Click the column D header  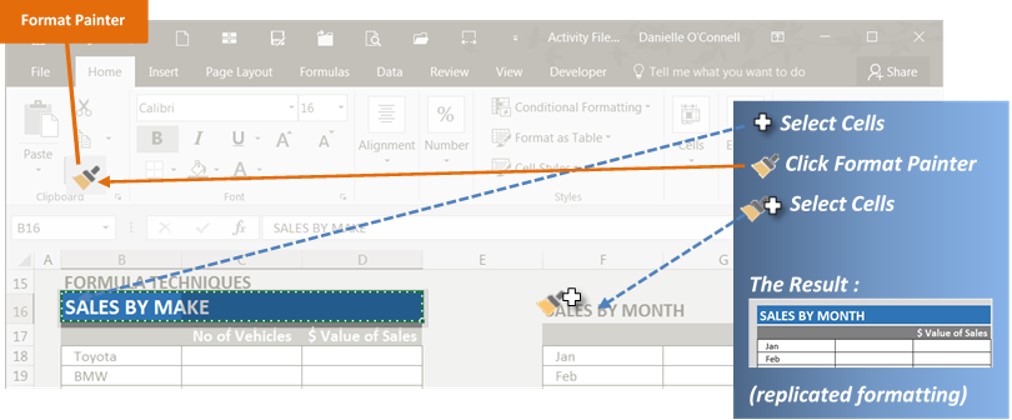click(362, 260)
